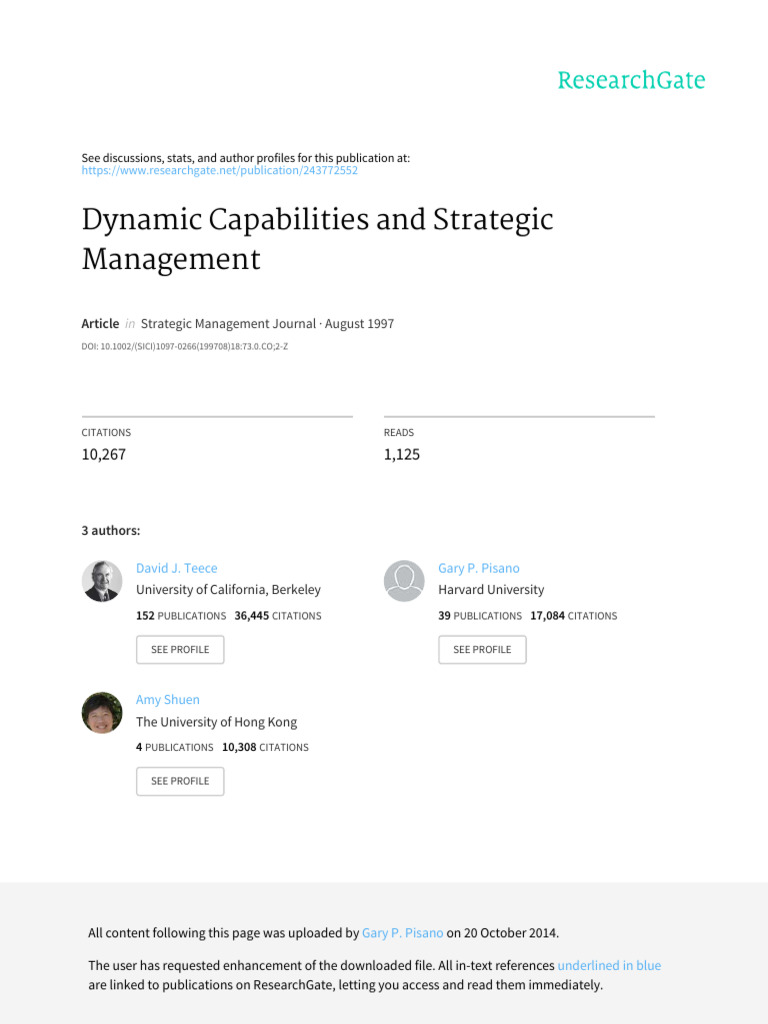Click See Profile under Gary P. Pisano
Viewport: 768px width, 1024px height.
(x=483, y=650)
